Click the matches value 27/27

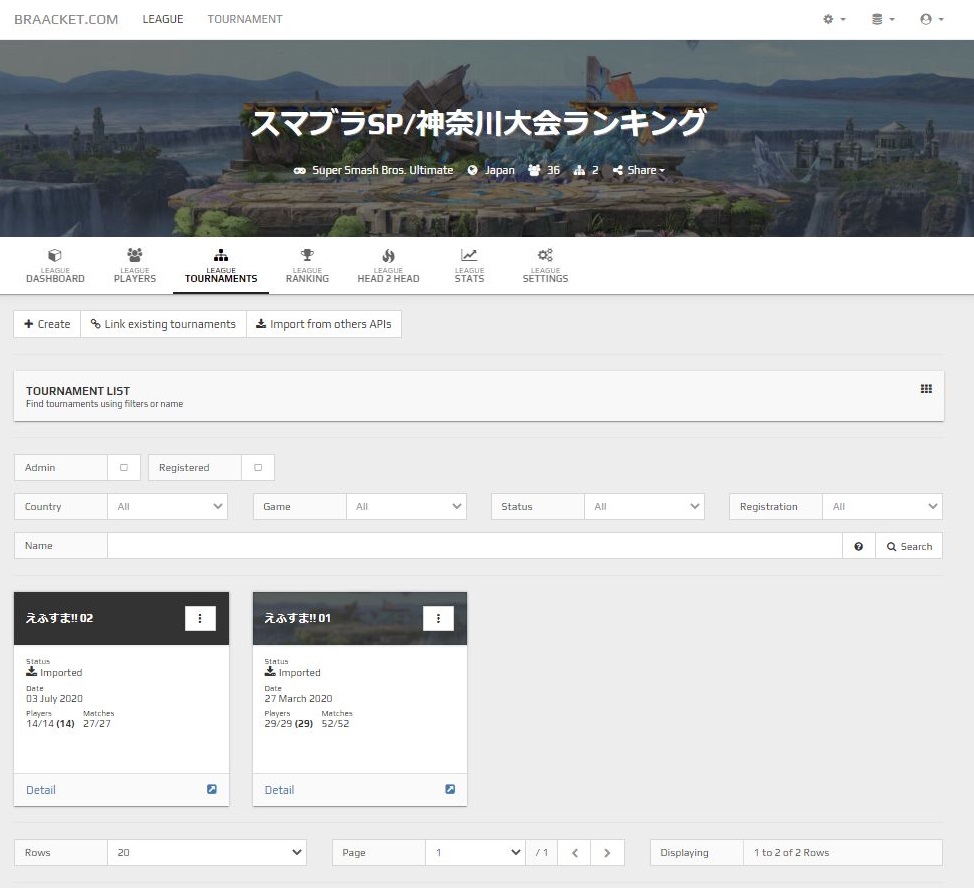(x=97, y=723)
